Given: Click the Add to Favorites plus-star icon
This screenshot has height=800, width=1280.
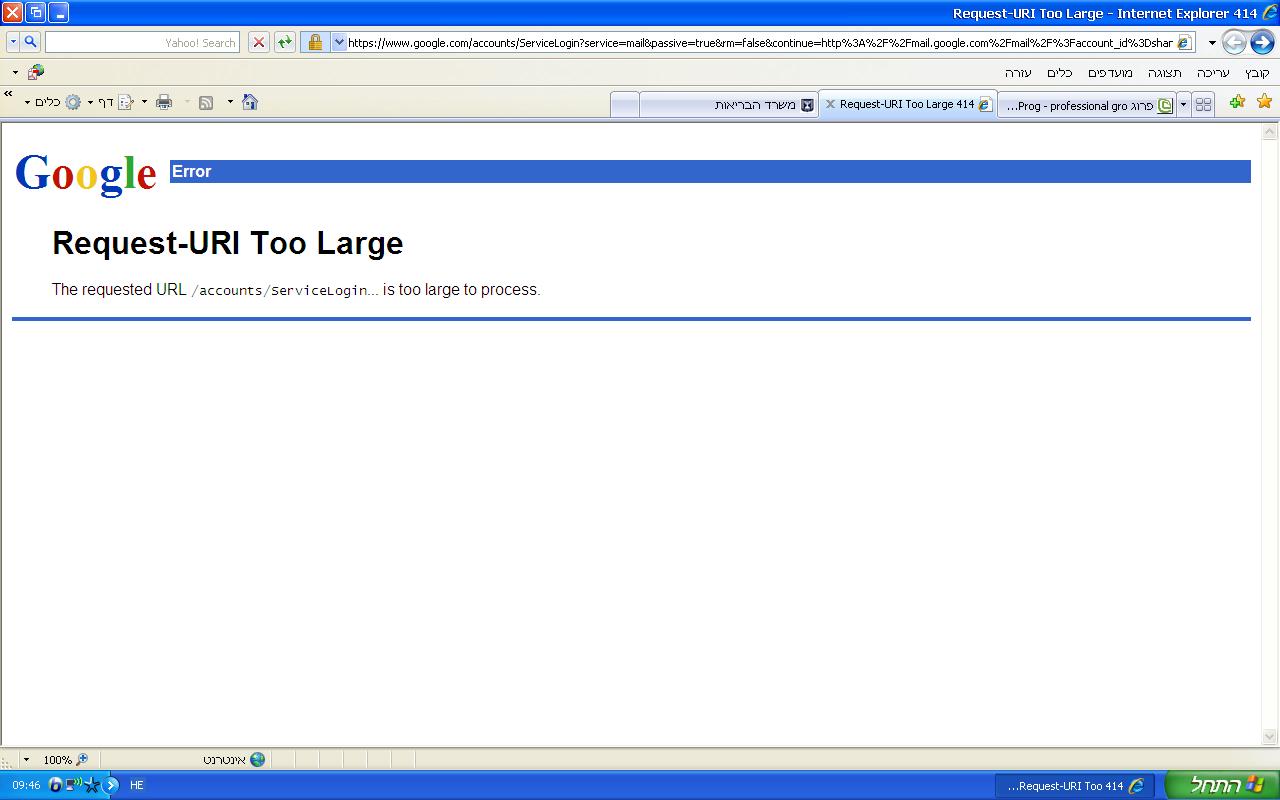Looking at the screenshot, I should pyautogui.click(x=1237, y=102).
